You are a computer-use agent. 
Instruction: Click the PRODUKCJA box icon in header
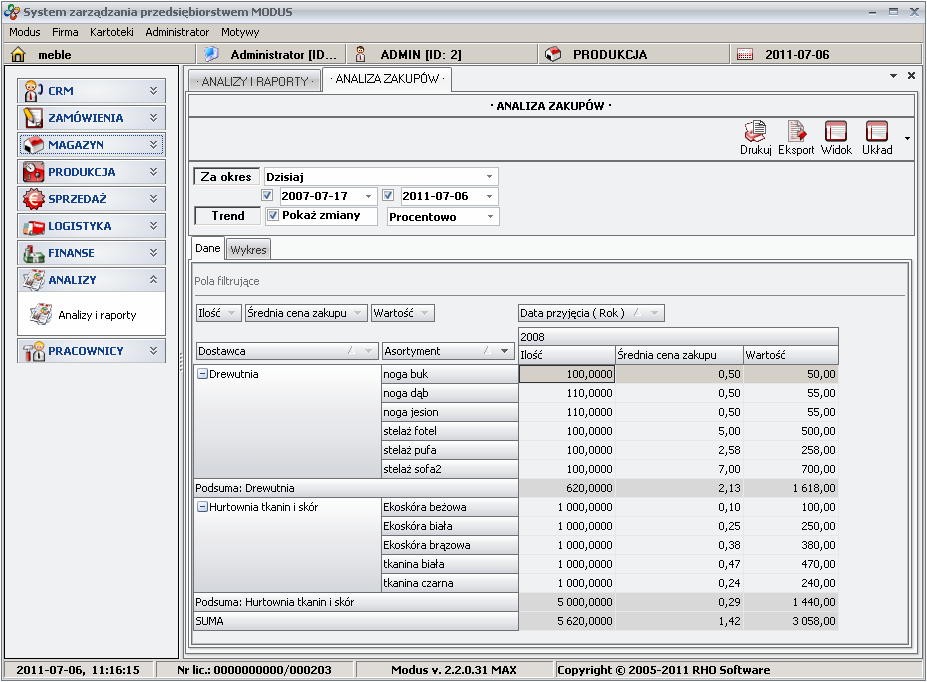tap(553, 55)
